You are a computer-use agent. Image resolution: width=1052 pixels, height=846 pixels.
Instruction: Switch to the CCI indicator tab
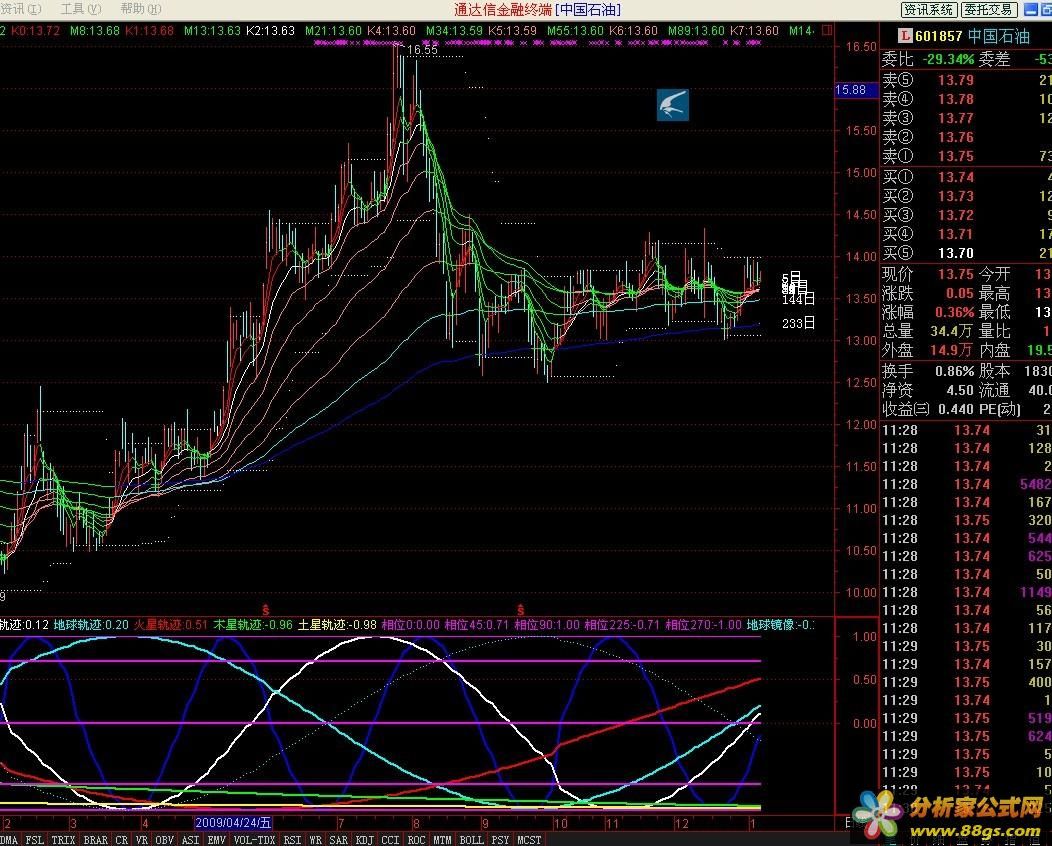[390, 839]
